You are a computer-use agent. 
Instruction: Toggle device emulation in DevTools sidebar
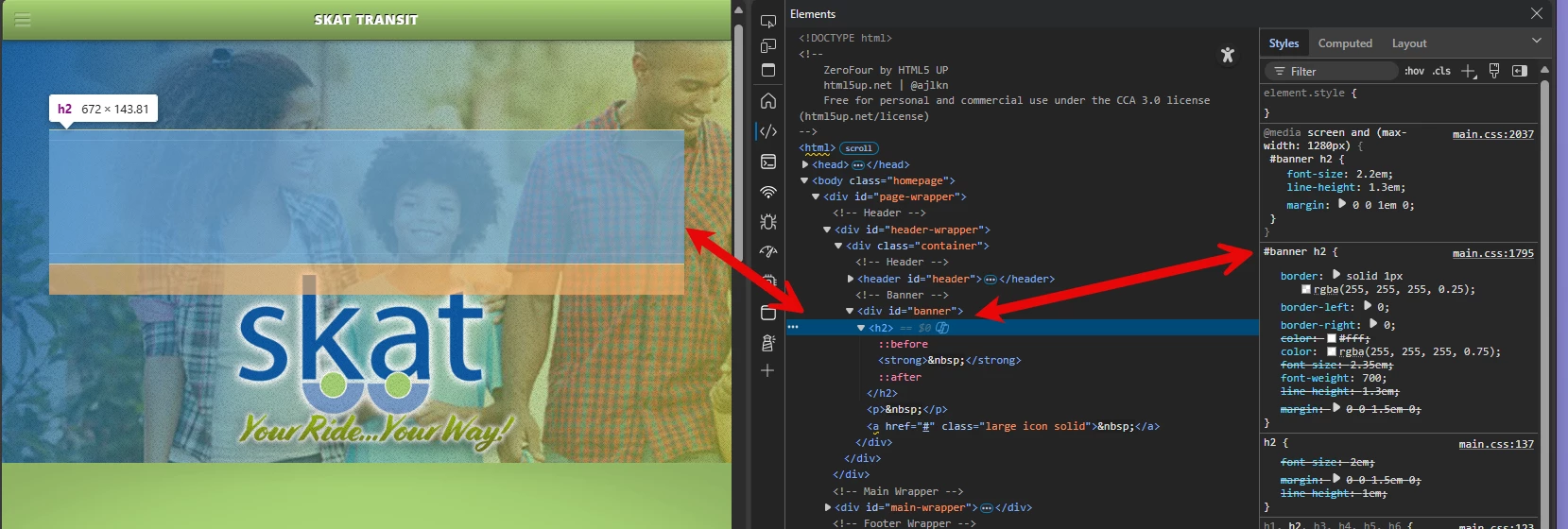(768, 45)
